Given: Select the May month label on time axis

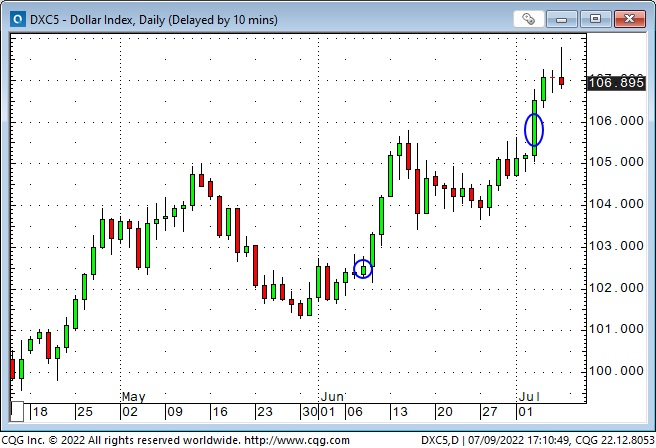Looking at the screenshot, I should pyautogui.click(x=133, y=397).
